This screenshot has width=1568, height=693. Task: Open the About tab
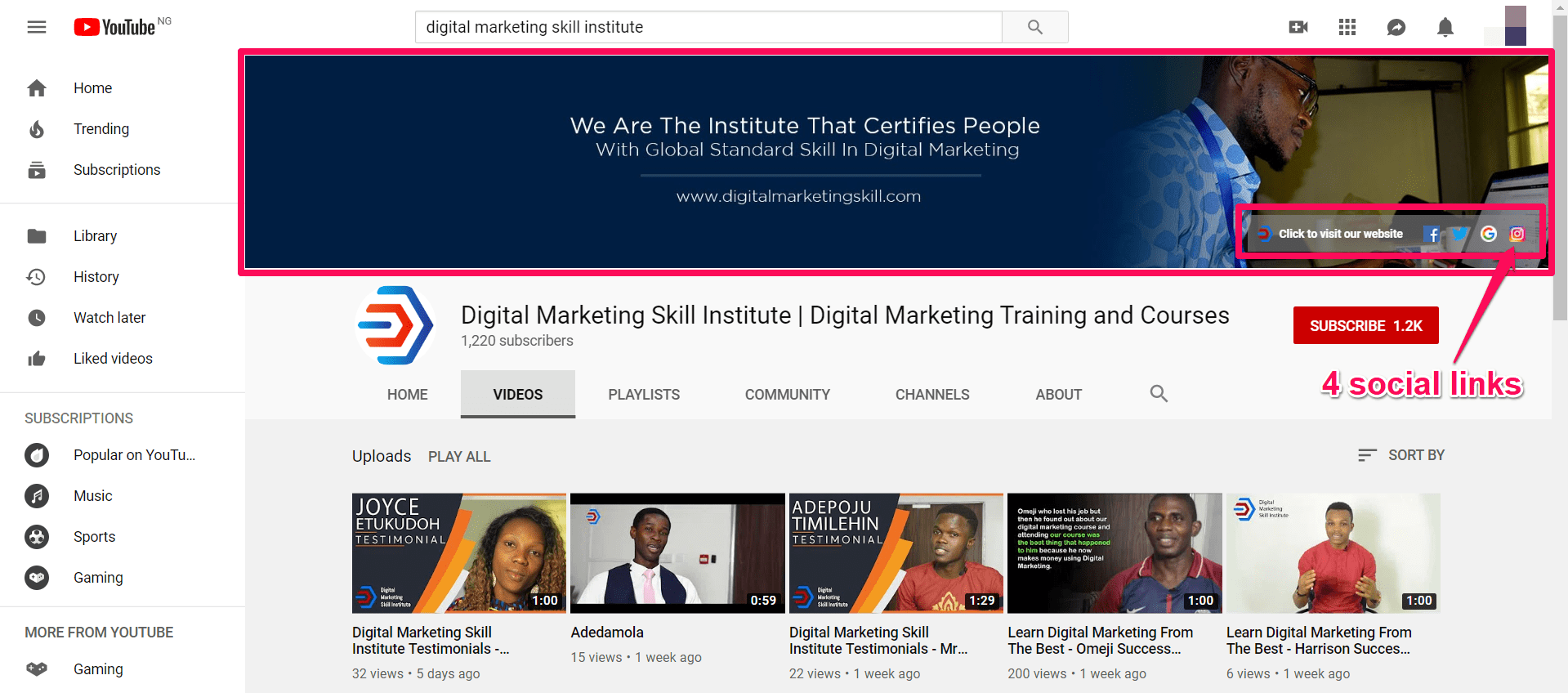tap(1058, 395)
